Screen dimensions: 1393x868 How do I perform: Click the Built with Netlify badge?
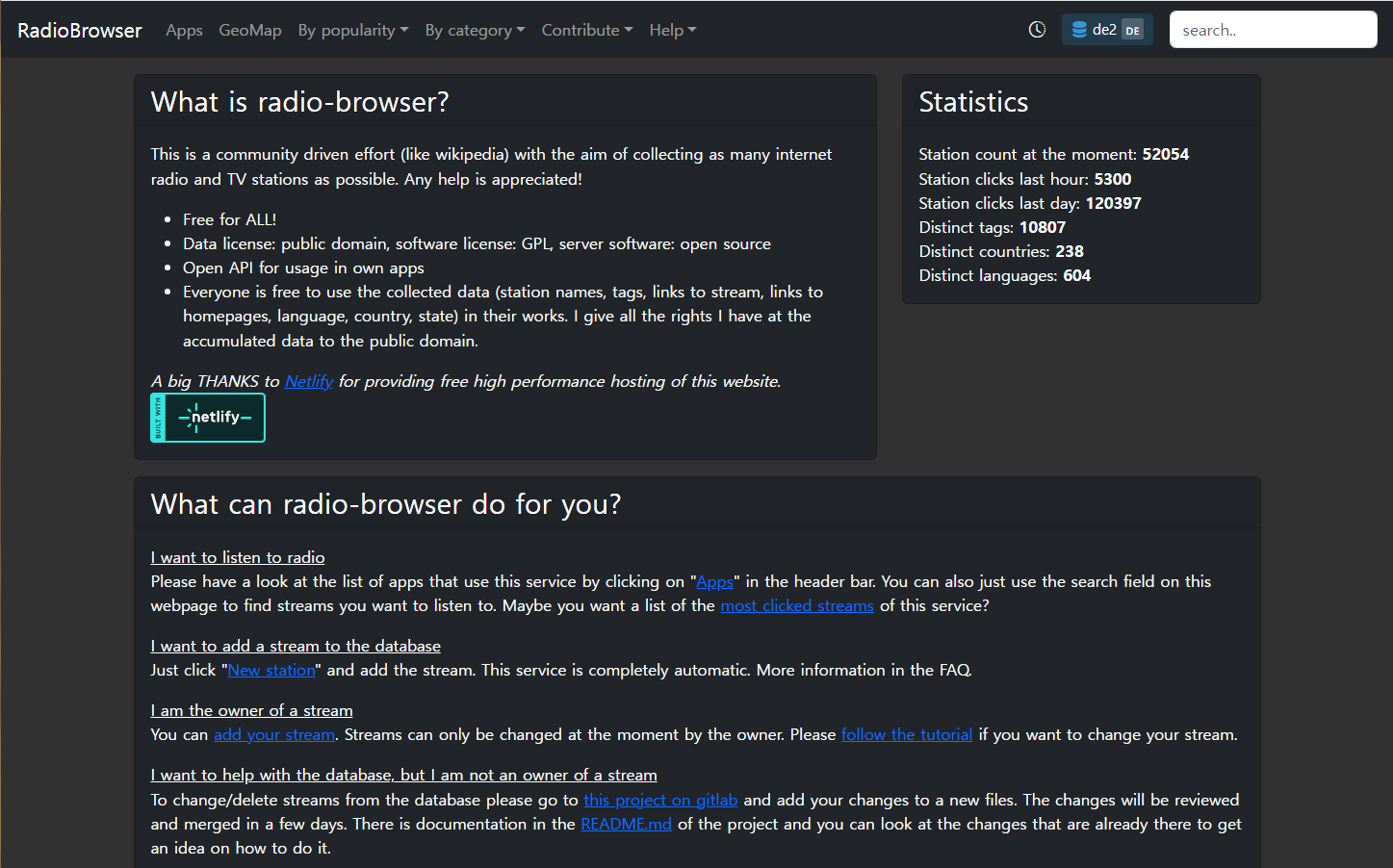coord(208,418)
